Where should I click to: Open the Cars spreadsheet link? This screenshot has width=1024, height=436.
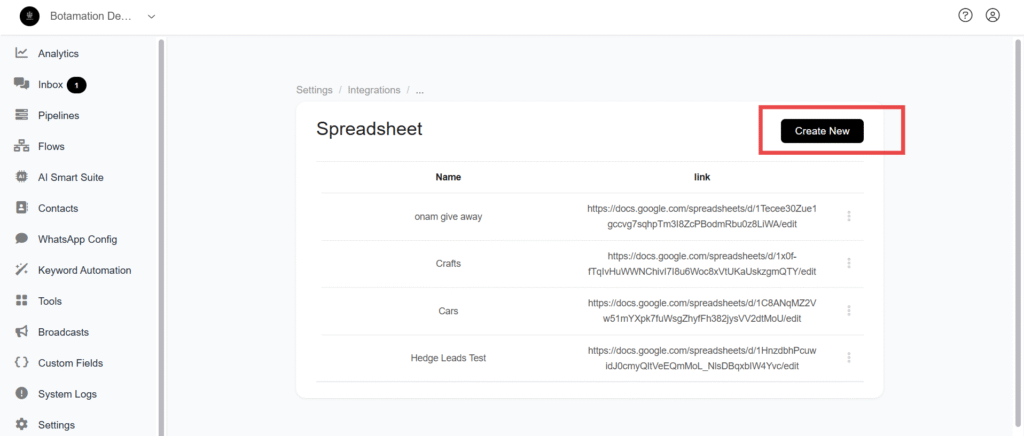pos(702,310)
